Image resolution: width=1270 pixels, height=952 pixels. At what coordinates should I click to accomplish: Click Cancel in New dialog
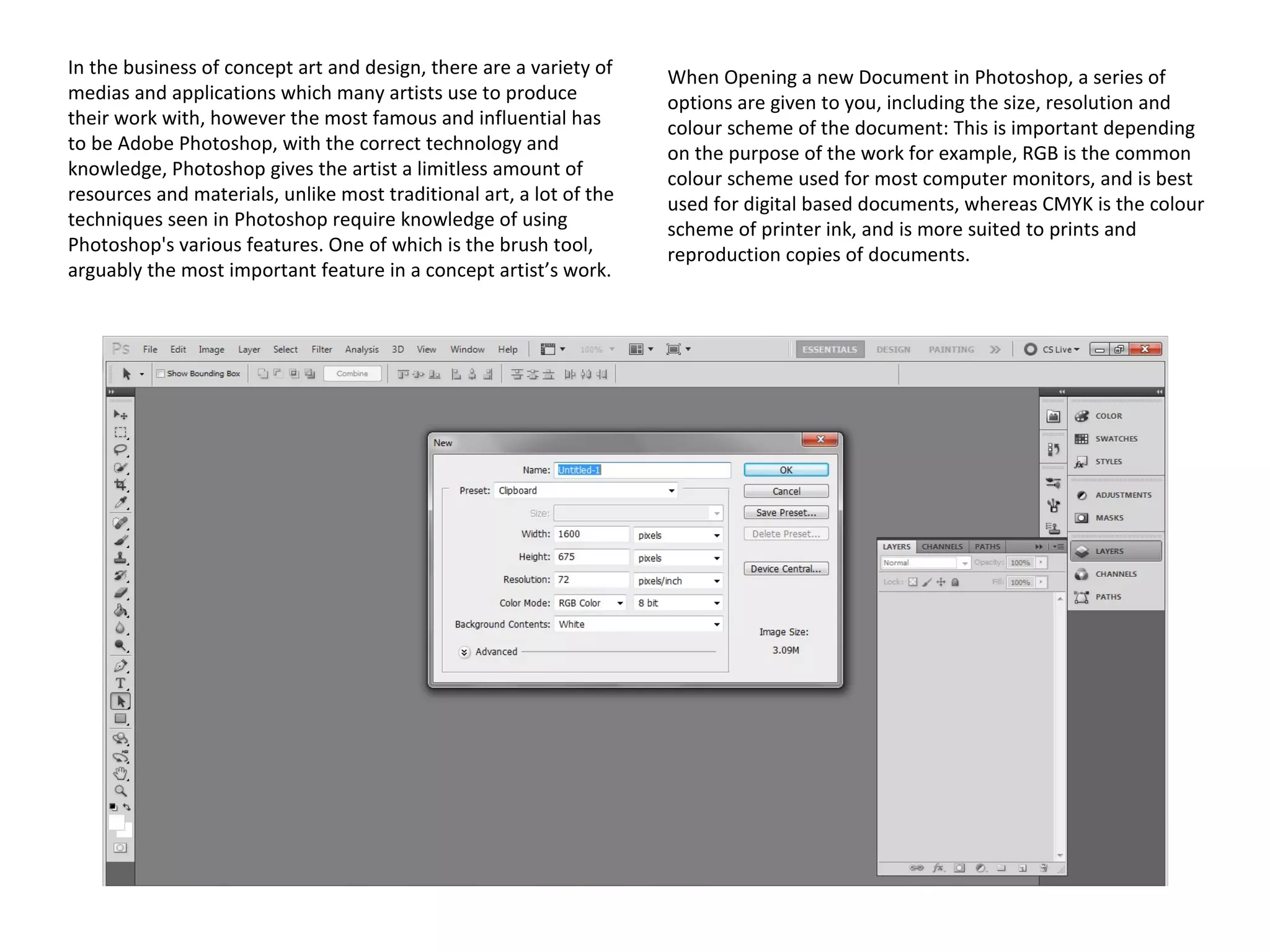click(x=786, y=491)
